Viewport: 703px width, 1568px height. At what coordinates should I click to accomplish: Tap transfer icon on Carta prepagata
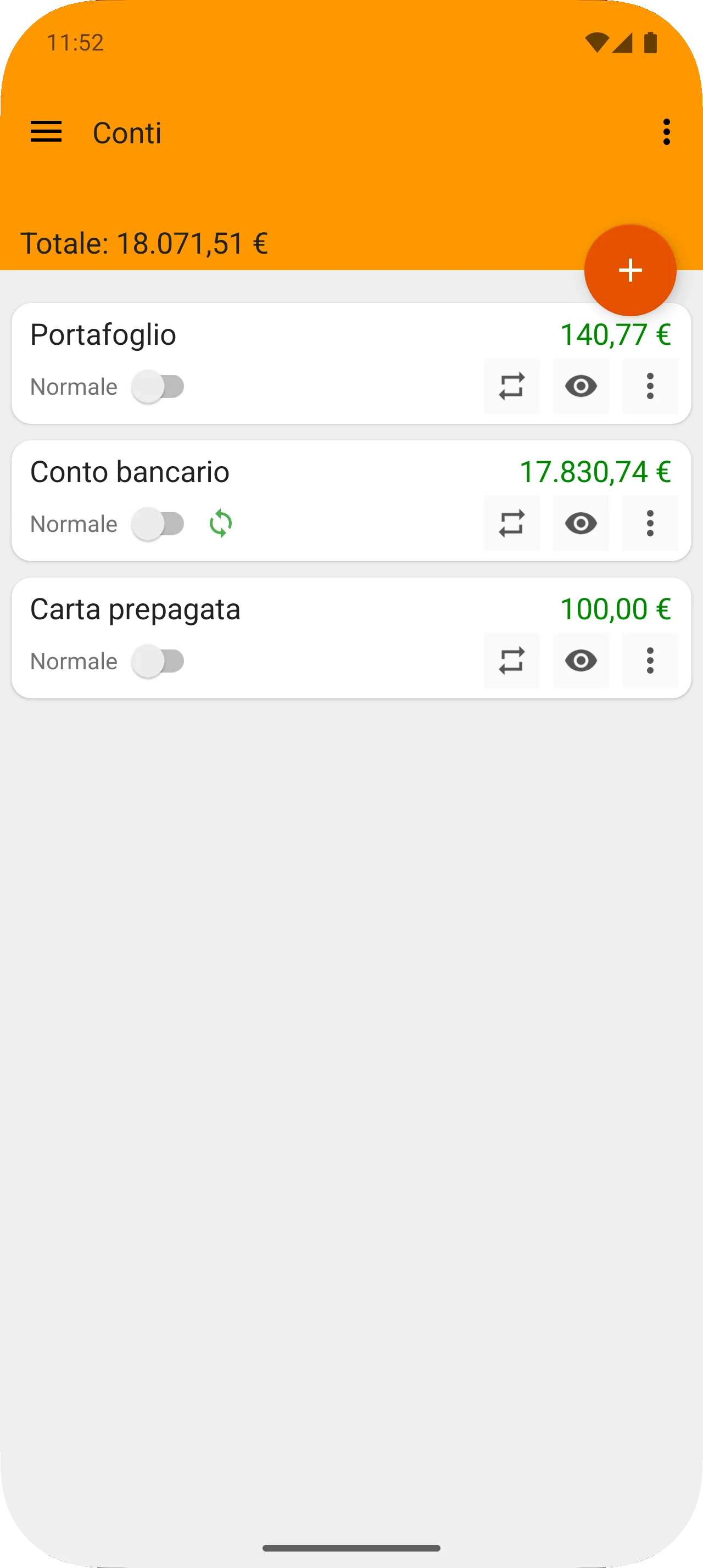[x=511, y=660]
